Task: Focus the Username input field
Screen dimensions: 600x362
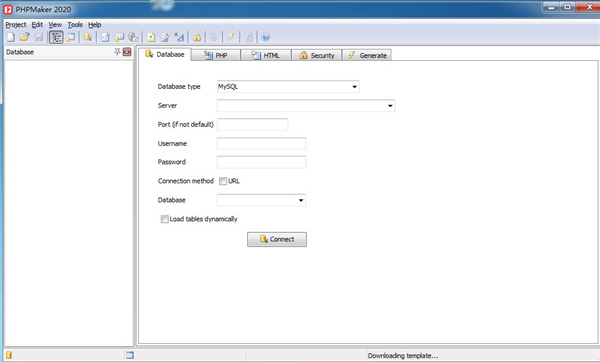Action: click(x=261, y=143)
